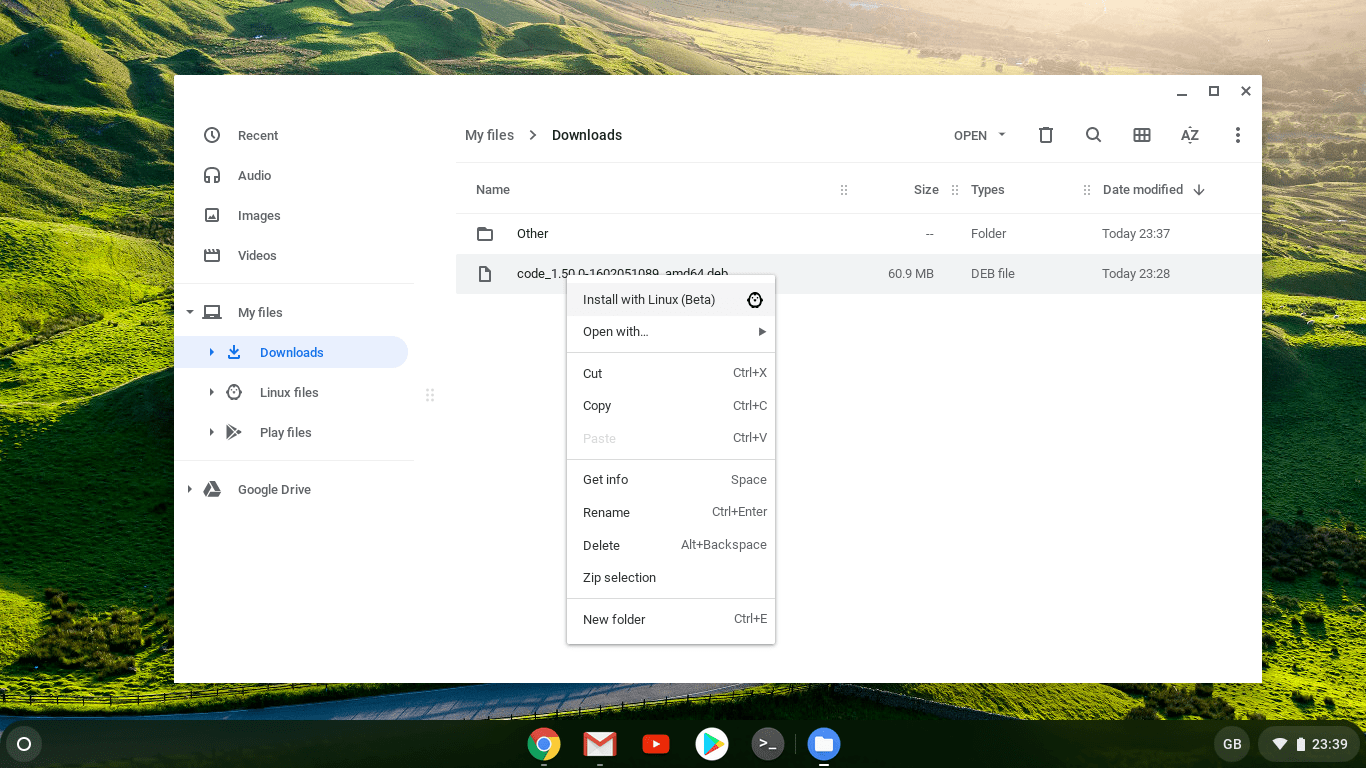The width and height of the screenshot is (1366, 768).
Task: Open Gmail from the shelf
Action: pos(600,744)
